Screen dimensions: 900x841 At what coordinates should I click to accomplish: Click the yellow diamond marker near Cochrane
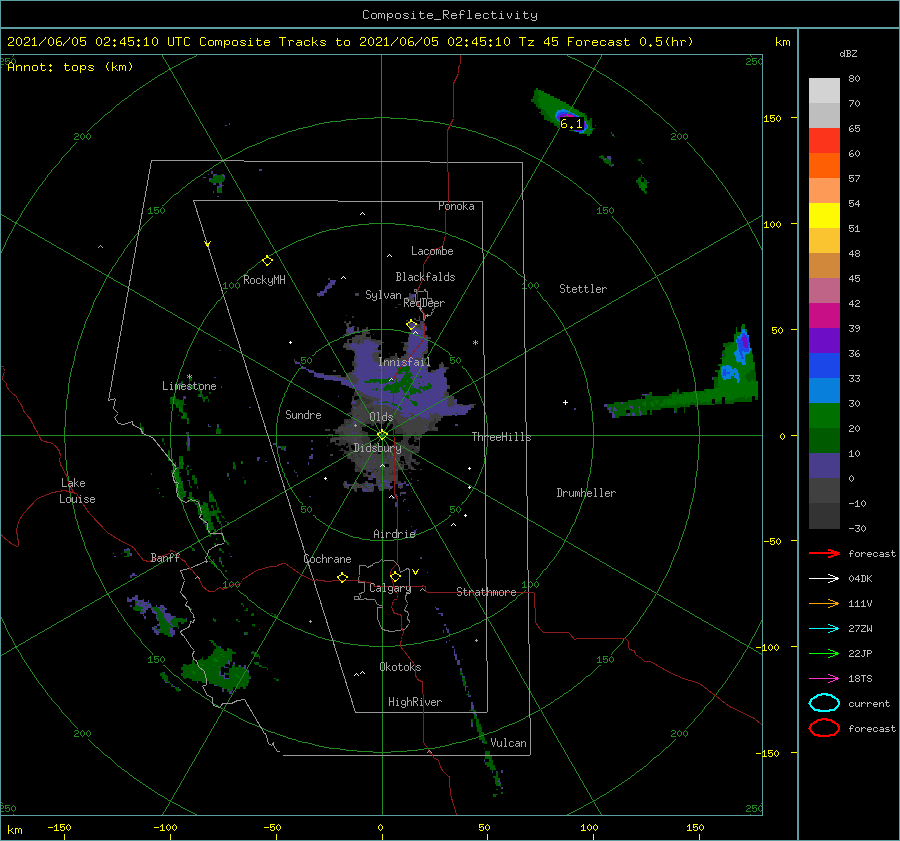342,578
